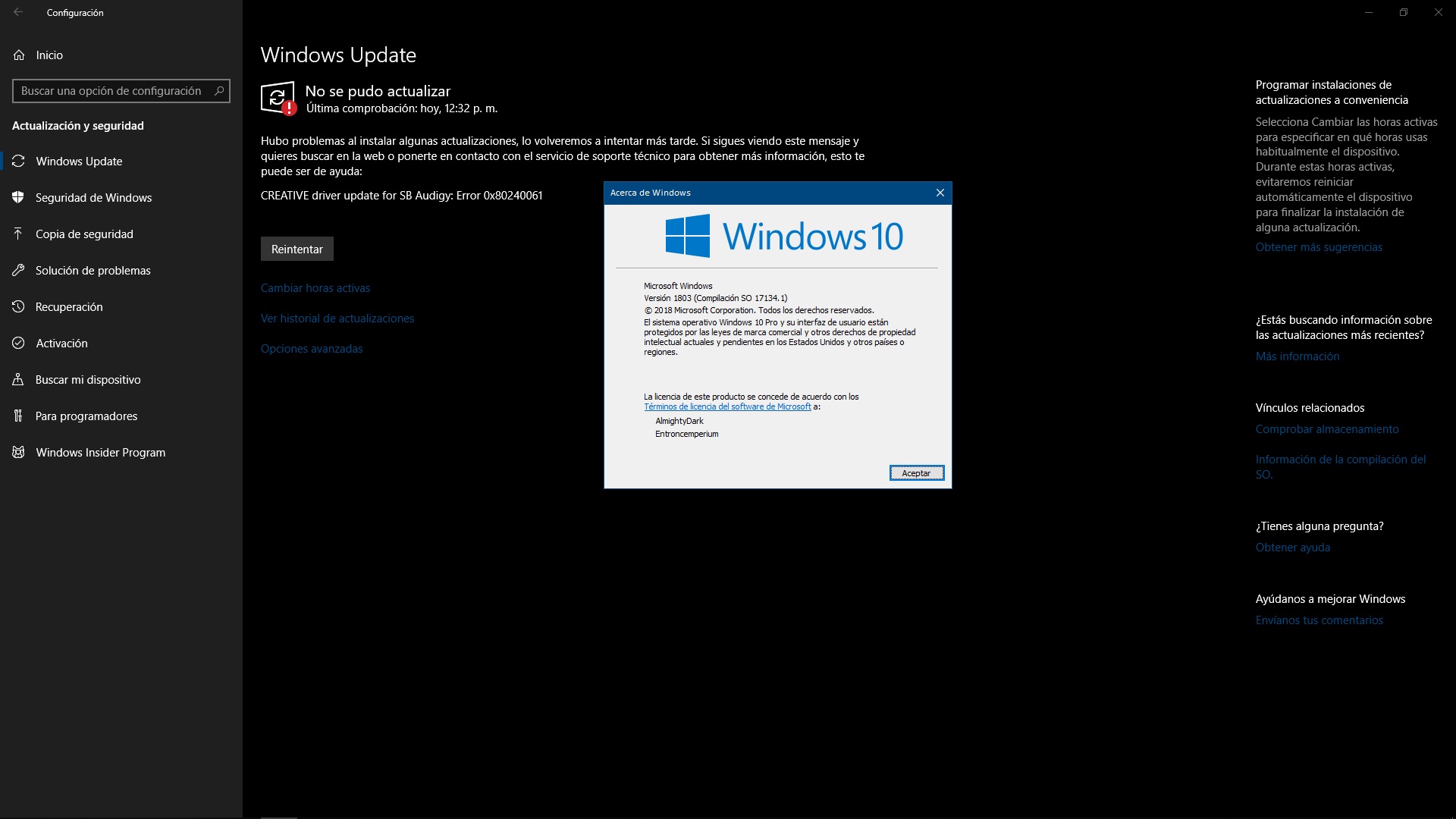Click Obtener ayuda link

tap(1293, 548)
